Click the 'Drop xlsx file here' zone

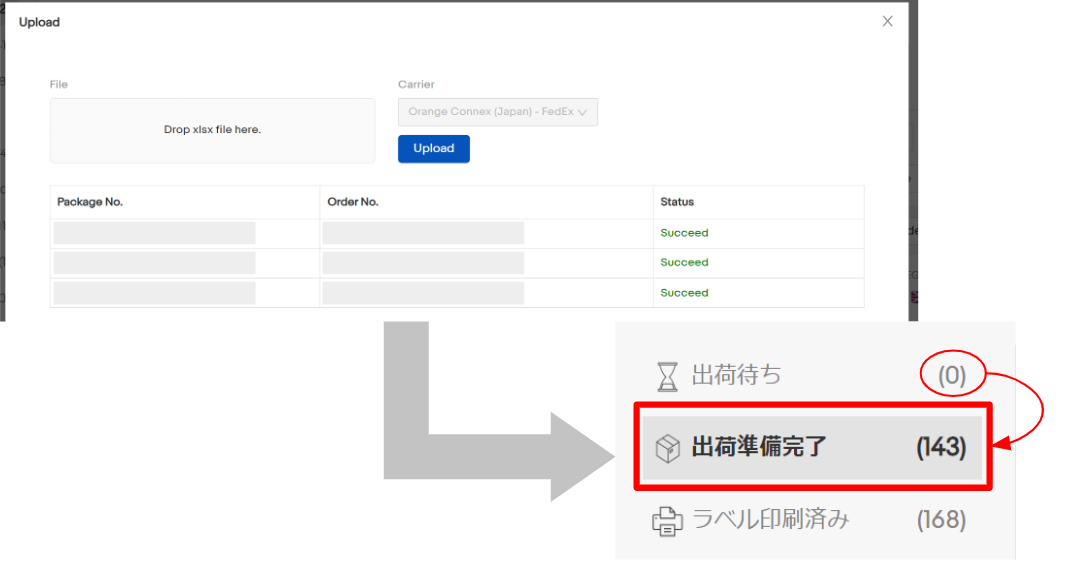click(x=212, y=130)
